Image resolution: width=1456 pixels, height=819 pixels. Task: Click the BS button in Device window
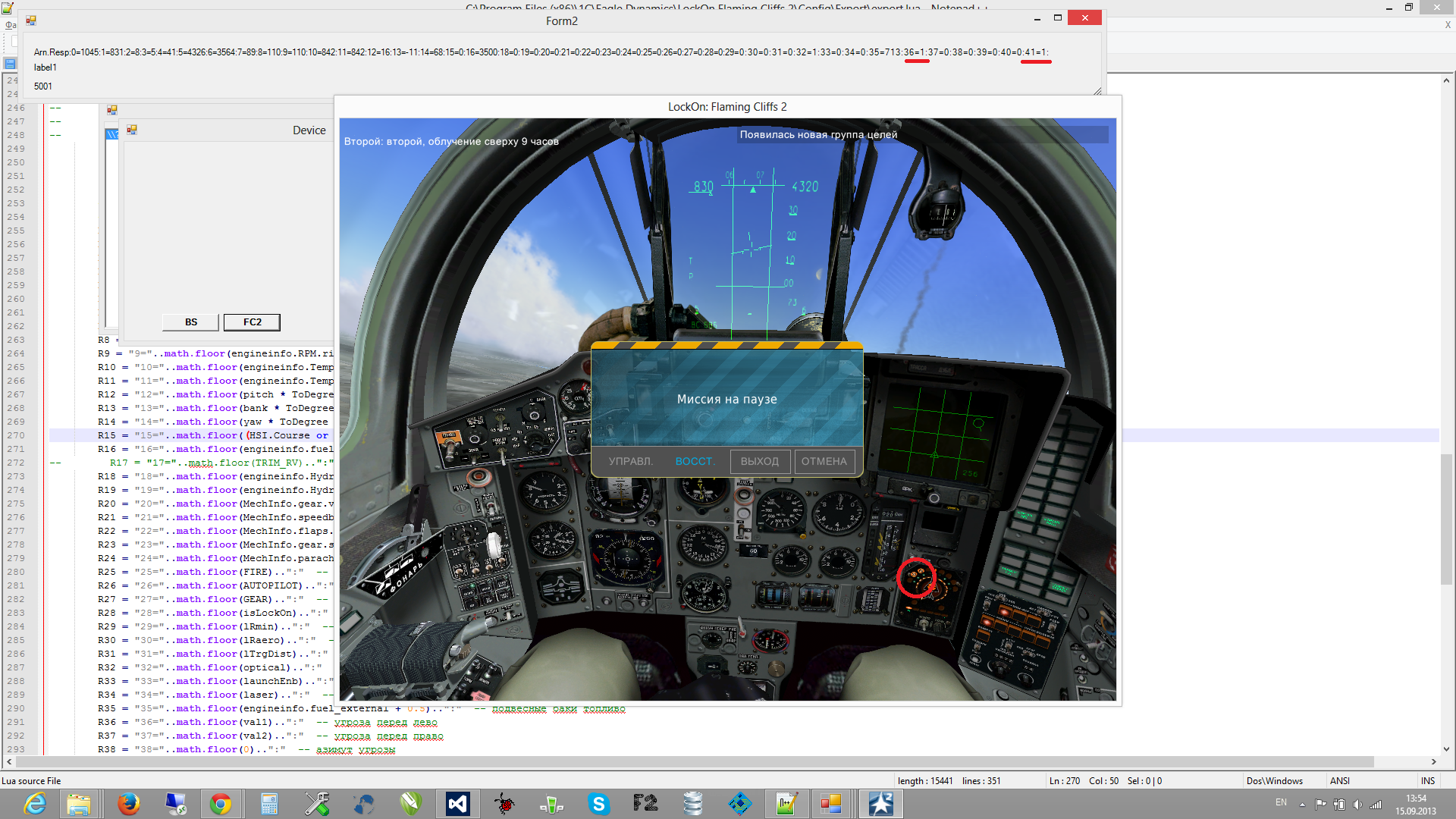click(x=191, y=322)
